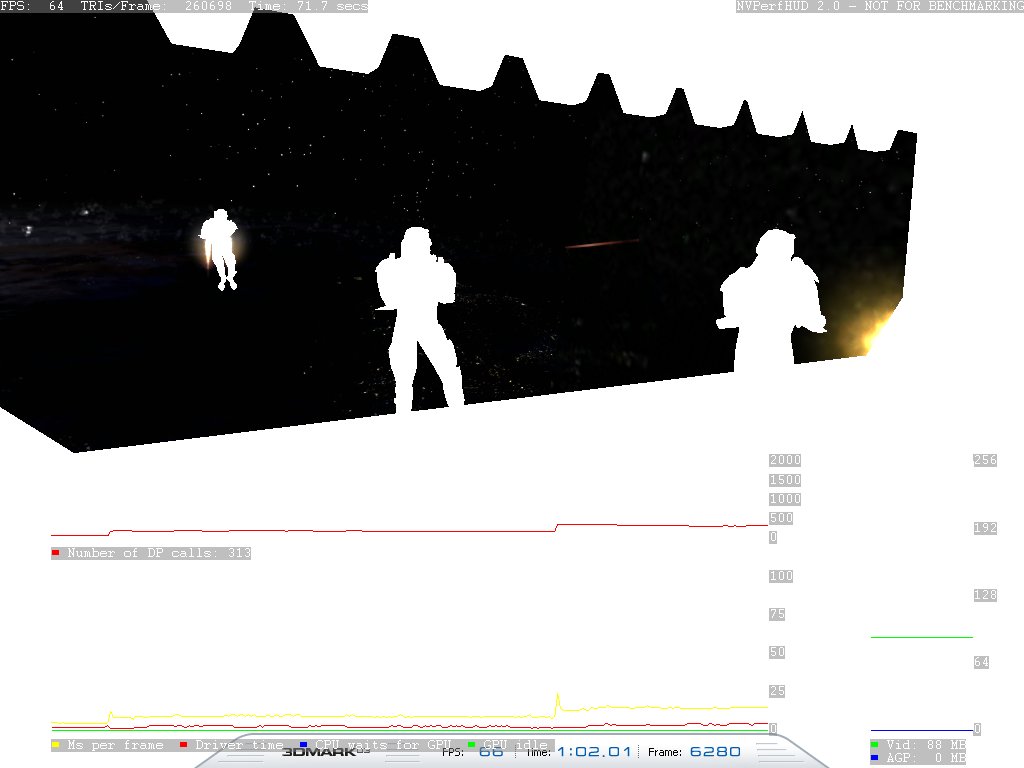1024x768 pixels.
Task: Click the 192 label on memory graph scale
Action: coord(985,528)
